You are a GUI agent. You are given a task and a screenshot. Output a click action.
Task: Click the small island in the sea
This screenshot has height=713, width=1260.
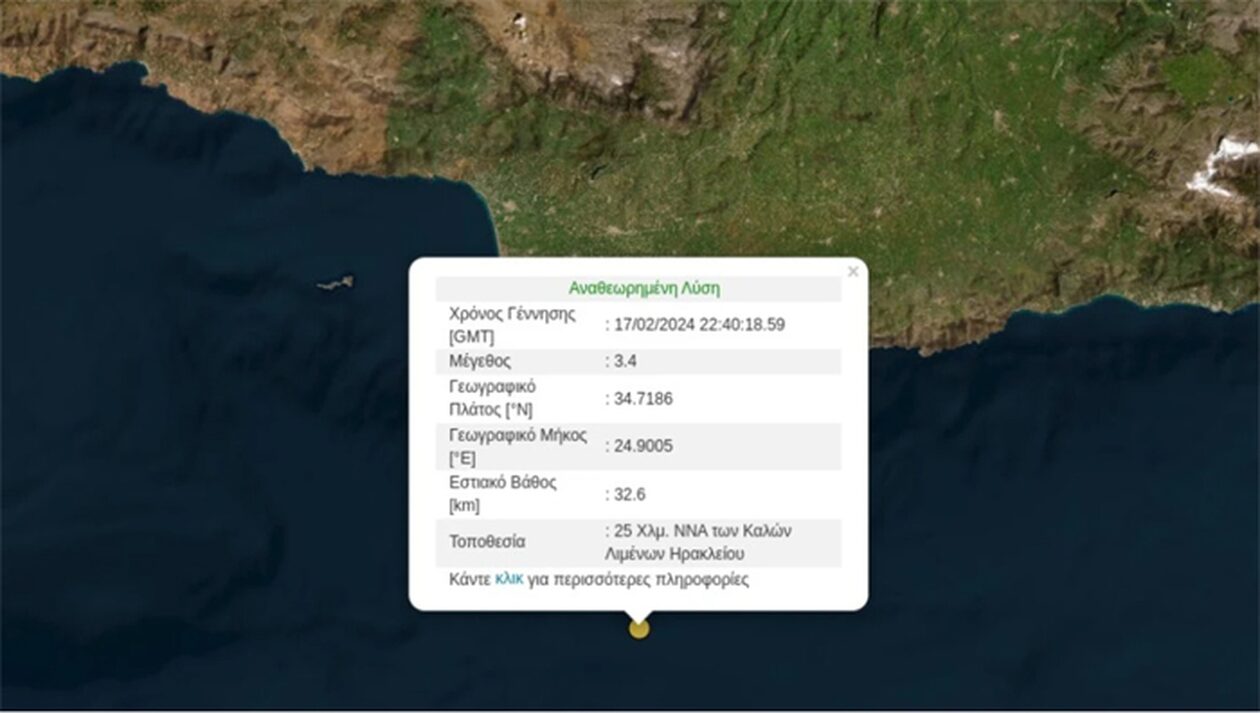tap(336, 284)
